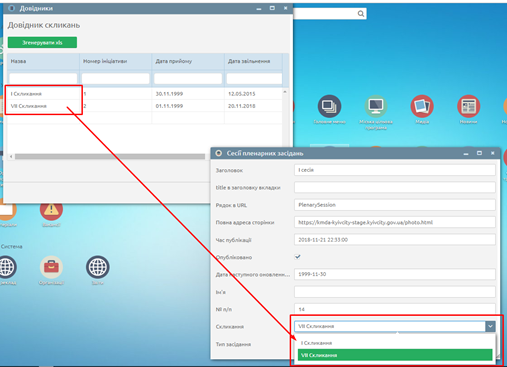Select the VII Скликання table row
507x367 pixels.
point(145,106)
